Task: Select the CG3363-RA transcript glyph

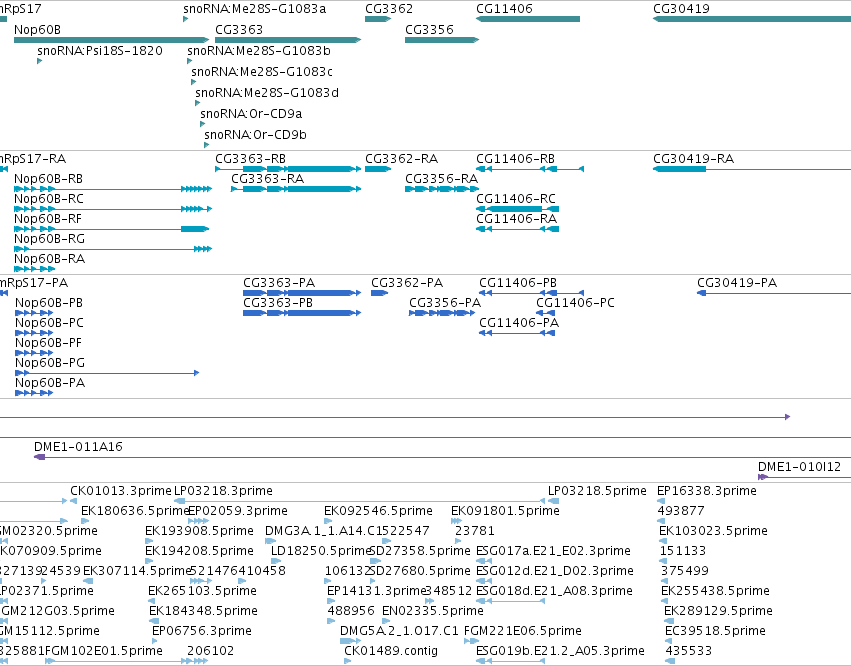Action: click(x=296, y=189)
